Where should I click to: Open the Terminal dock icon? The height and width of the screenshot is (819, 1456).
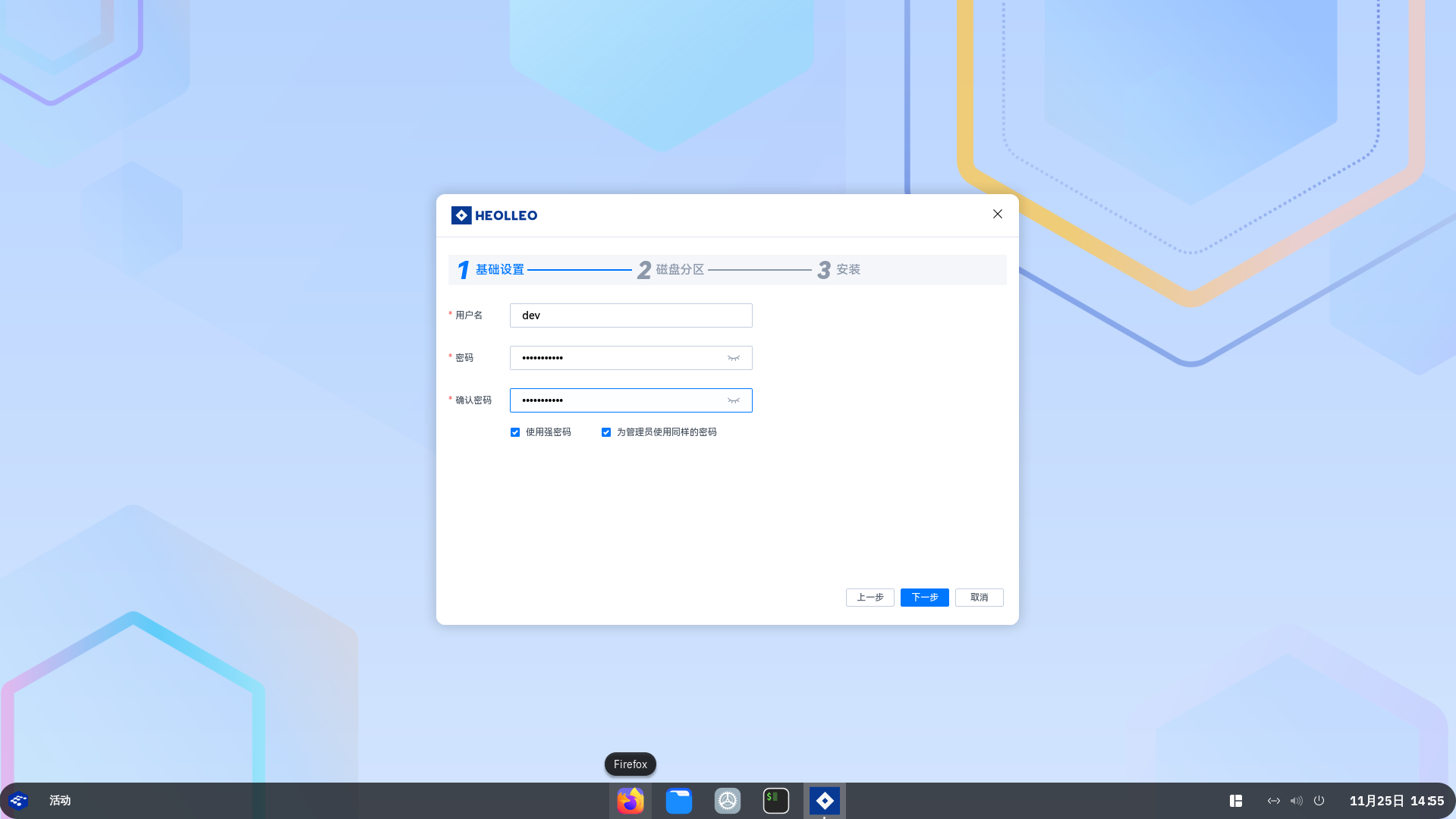776,801
